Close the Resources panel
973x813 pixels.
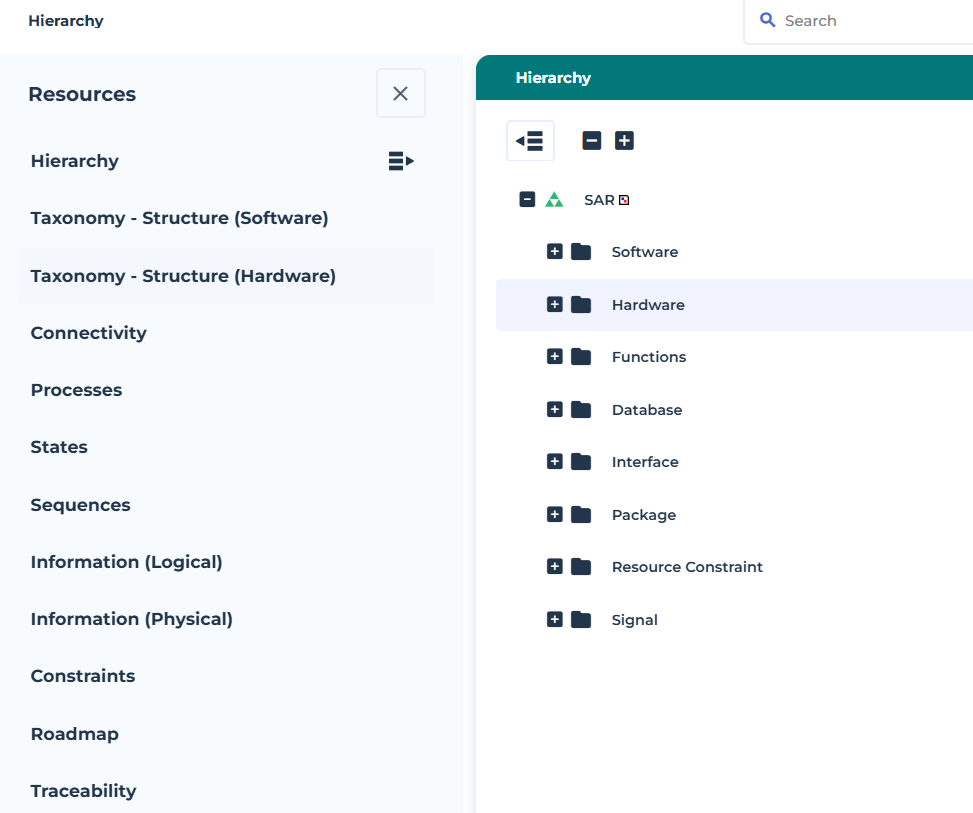tap(400, 93)
